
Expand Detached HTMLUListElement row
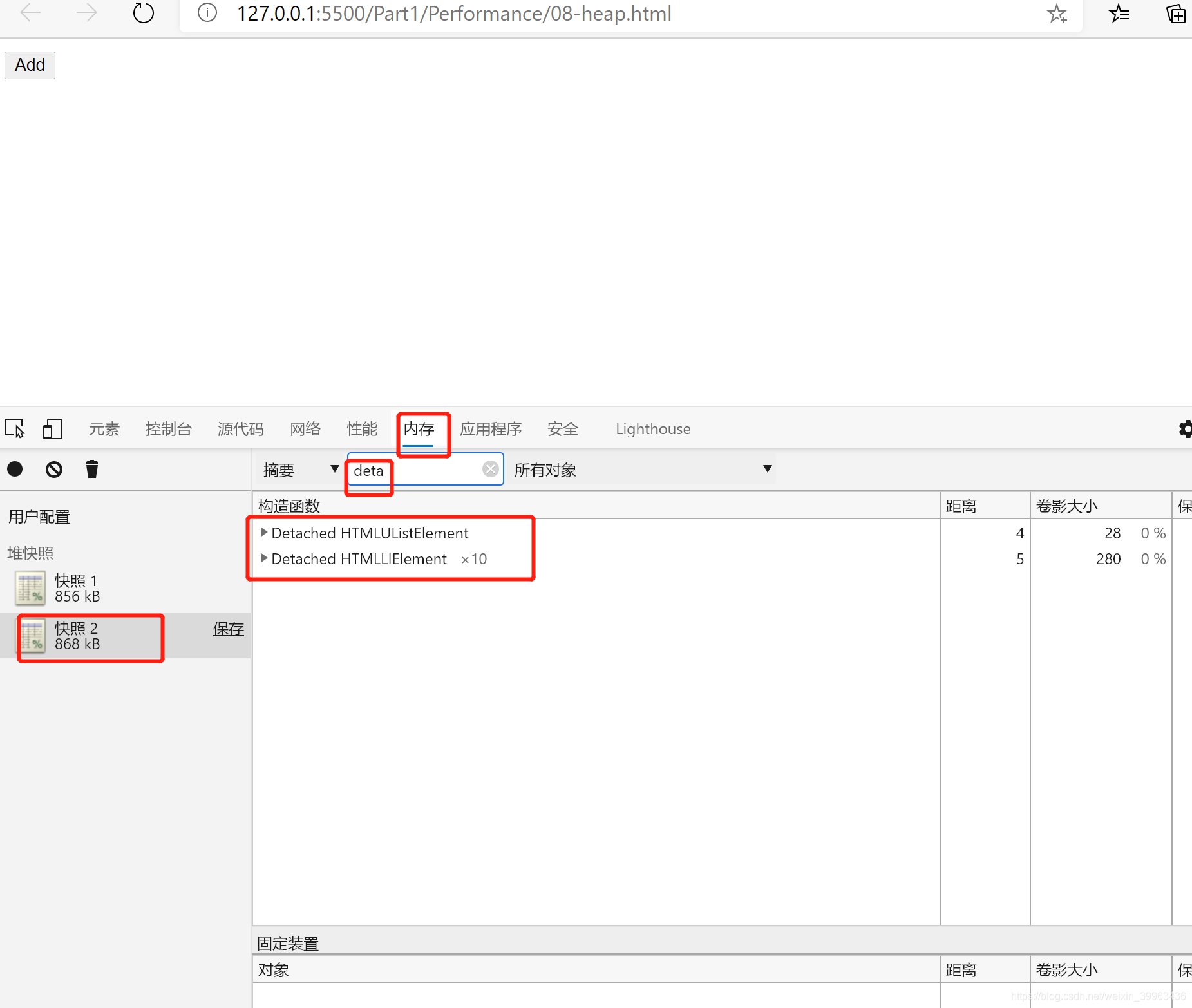click(263, 533)
